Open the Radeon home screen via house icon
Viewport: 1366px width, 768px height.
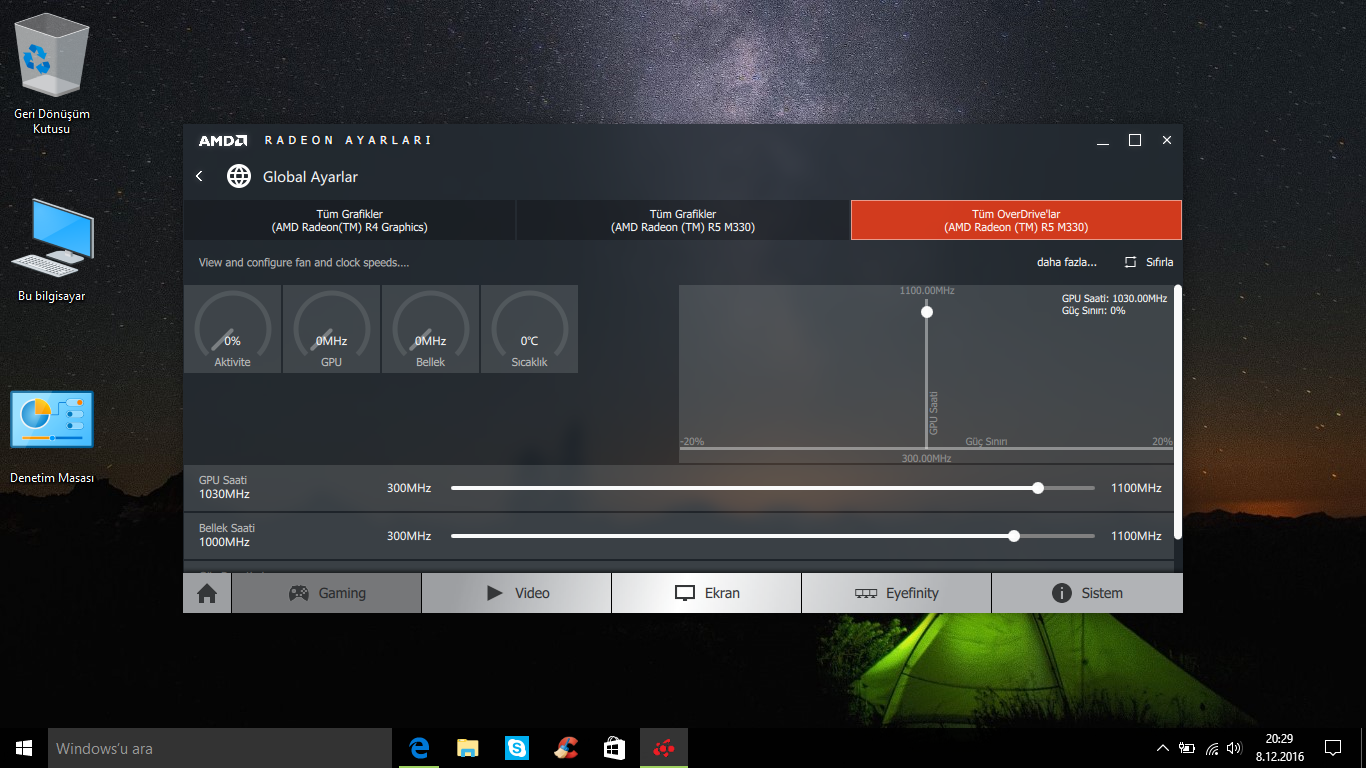point(207,593)
